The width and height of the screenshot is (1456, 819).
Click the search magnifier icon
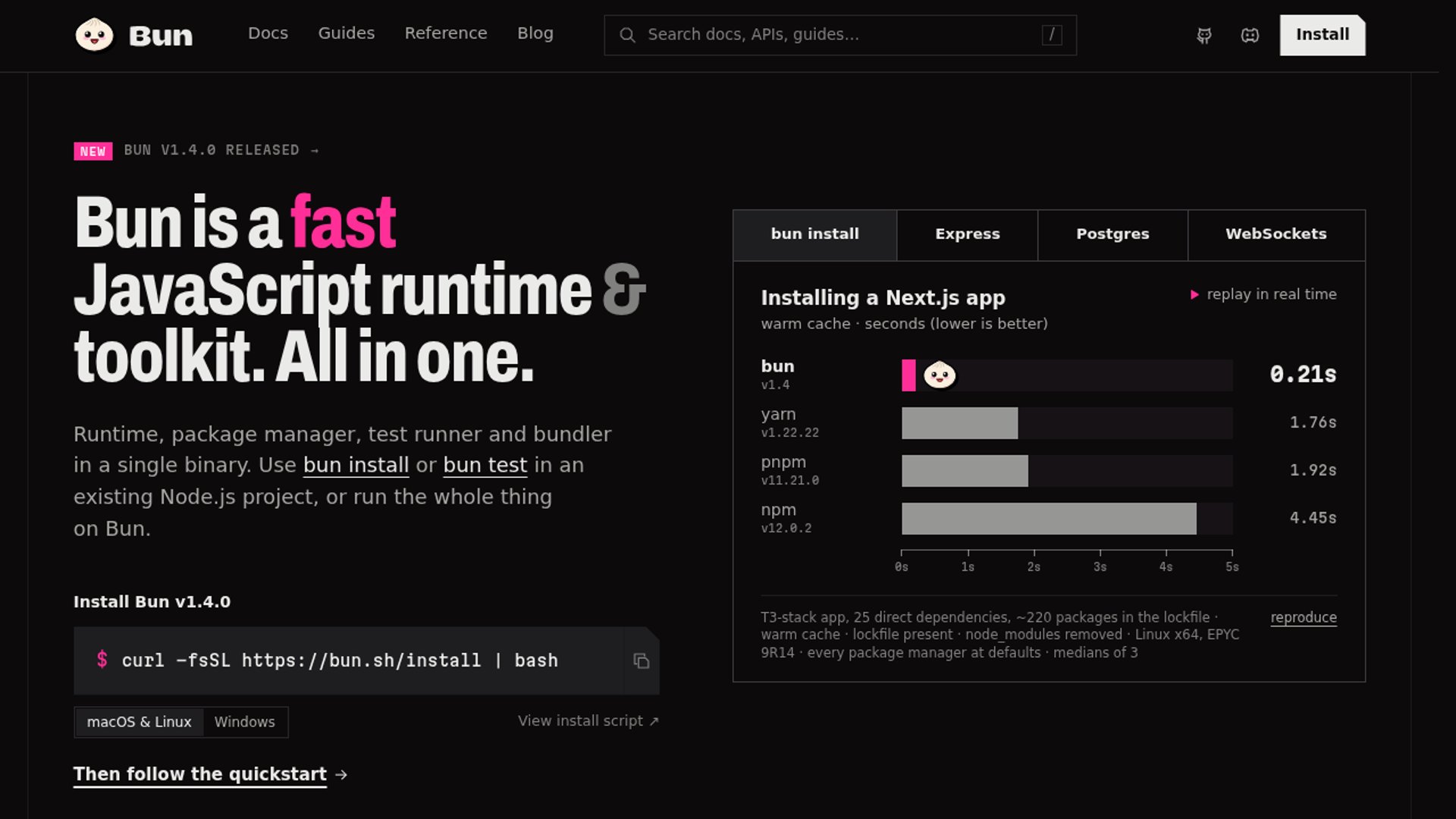(627, 35)
